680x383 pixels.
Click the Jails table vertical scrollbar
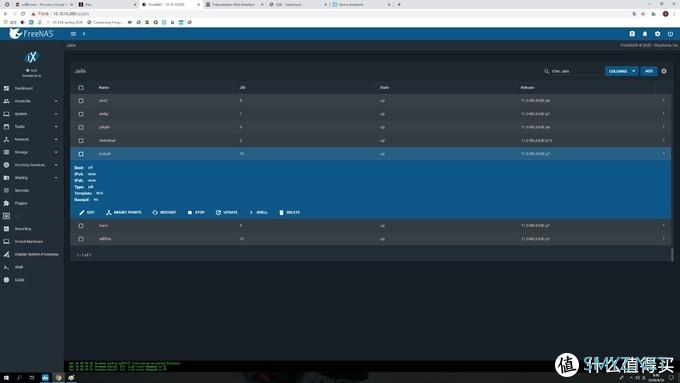[x=672, y=254]
